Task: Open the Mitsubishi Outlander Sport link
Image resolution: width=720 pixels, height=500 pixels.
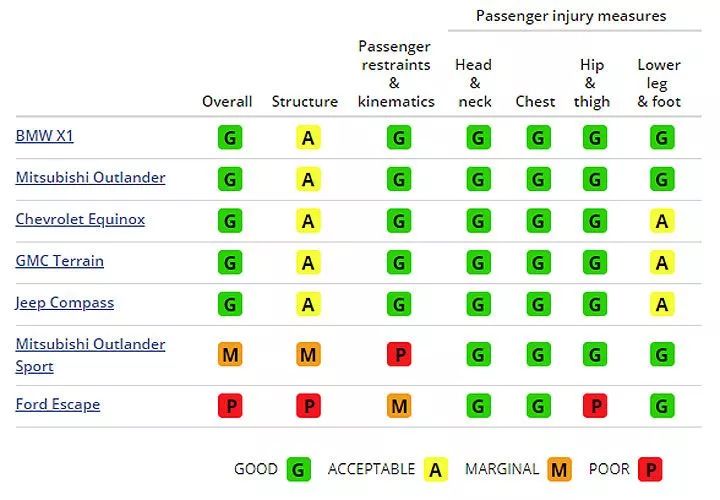Action: click(x=90, y=355)
